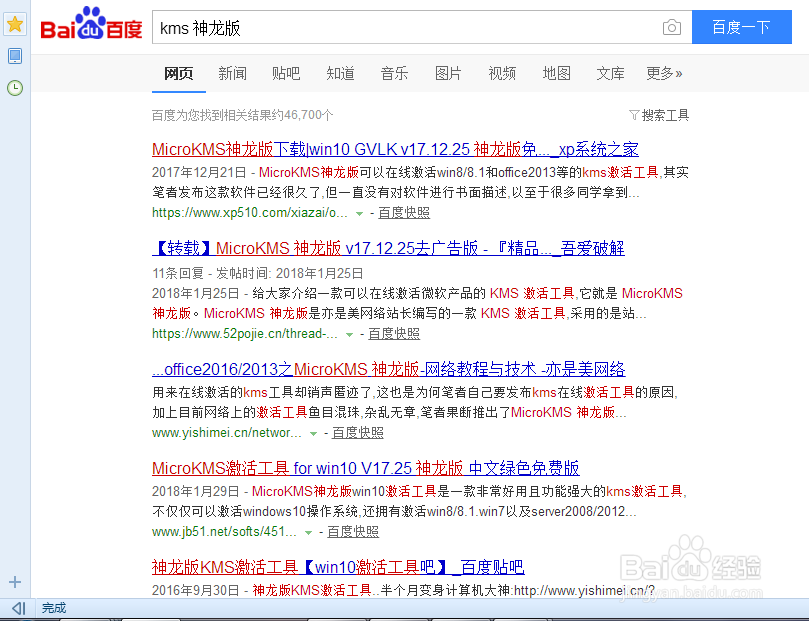The height and width of the screenshot is (621, 809).
Task: Open 百度快照 for jb51.net result
Action: point(353,532)
